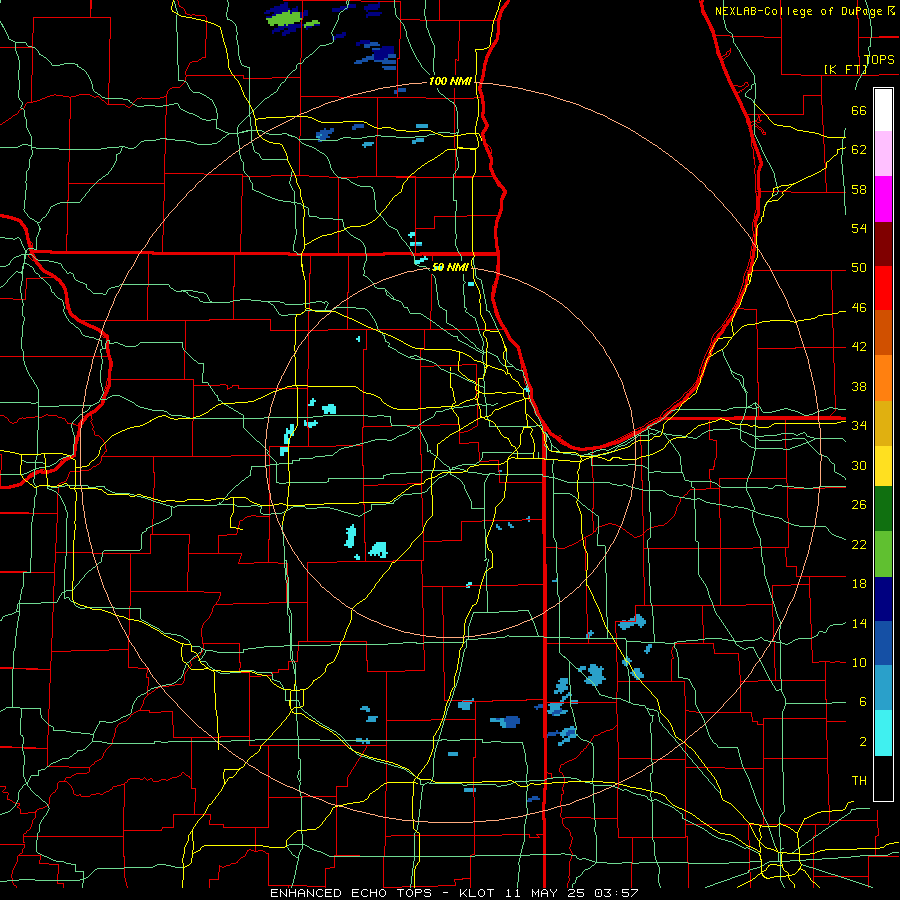Click the 03:57 timestamp in the caption
Viewport: 900px width, 900px height.
pos(616,893)
